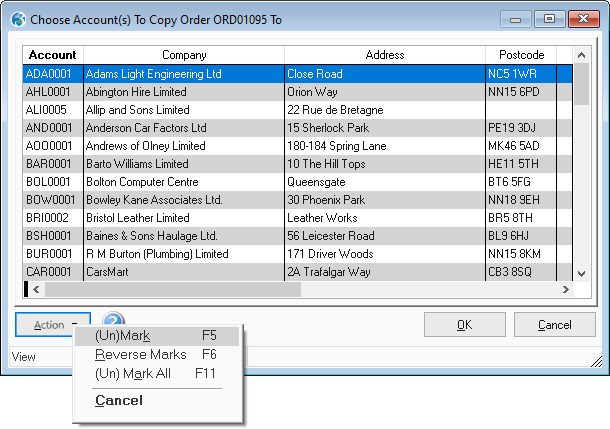Click the horizontal scrollbar right arrow
Image resolution: width=610 pixels, height=429 pixels.
pyautogui.click(x=565, y=289)
